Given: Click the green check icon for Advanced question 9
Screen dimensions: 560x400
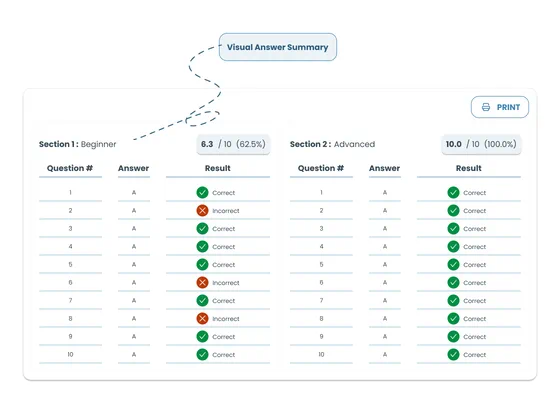Looking at the screenshot, I should (454, 336).
